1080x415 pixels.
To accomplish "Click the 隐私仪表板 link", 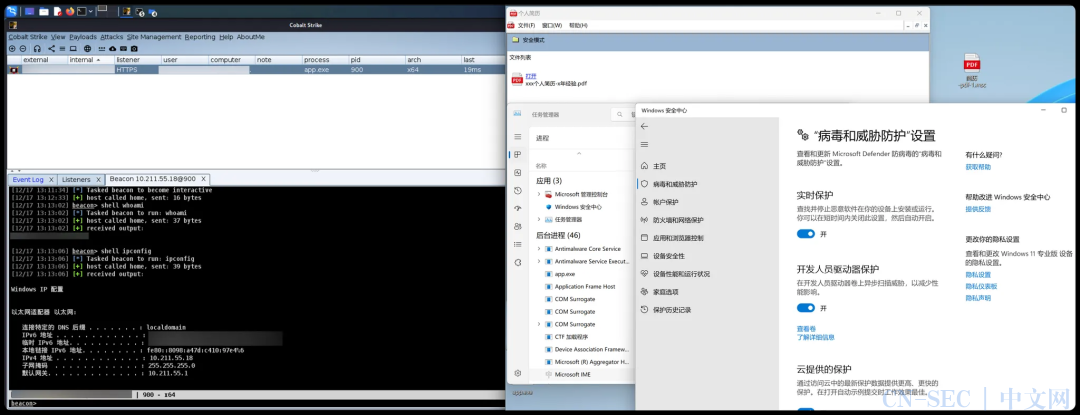I will [982, 286].
